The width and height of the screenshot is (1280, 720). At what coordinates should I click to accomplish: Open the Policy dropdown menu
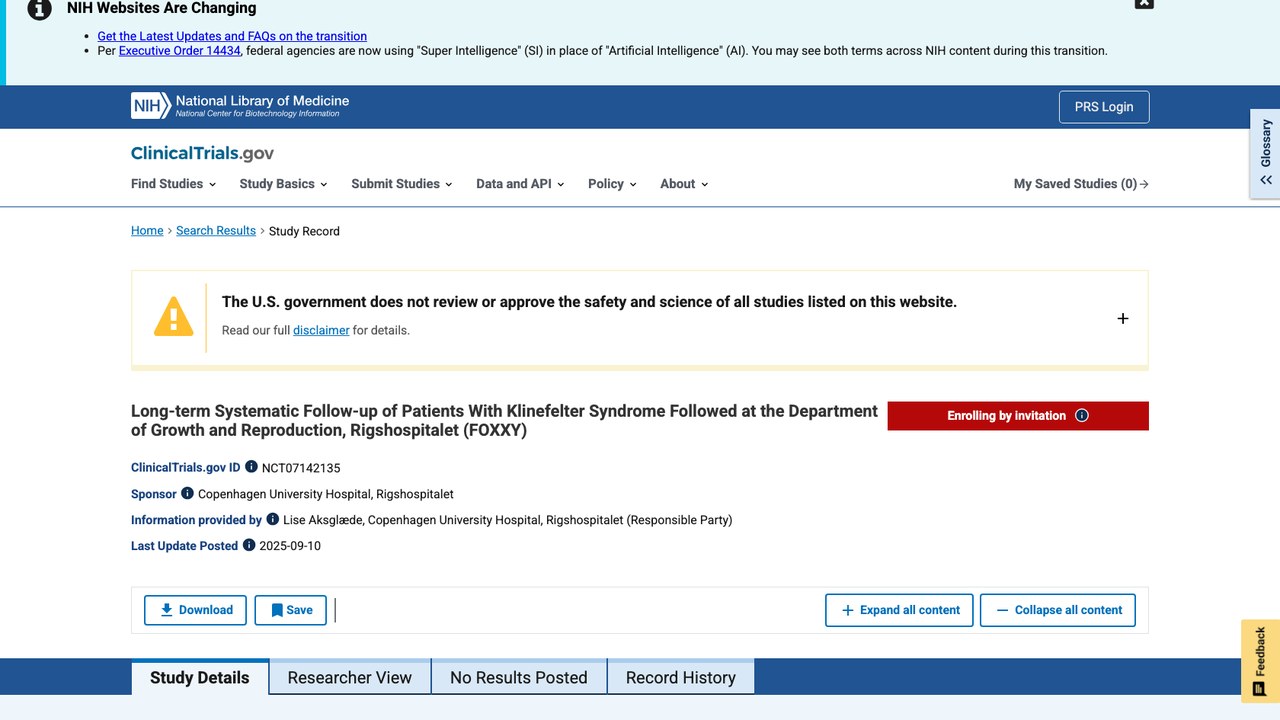click(612, 184)
